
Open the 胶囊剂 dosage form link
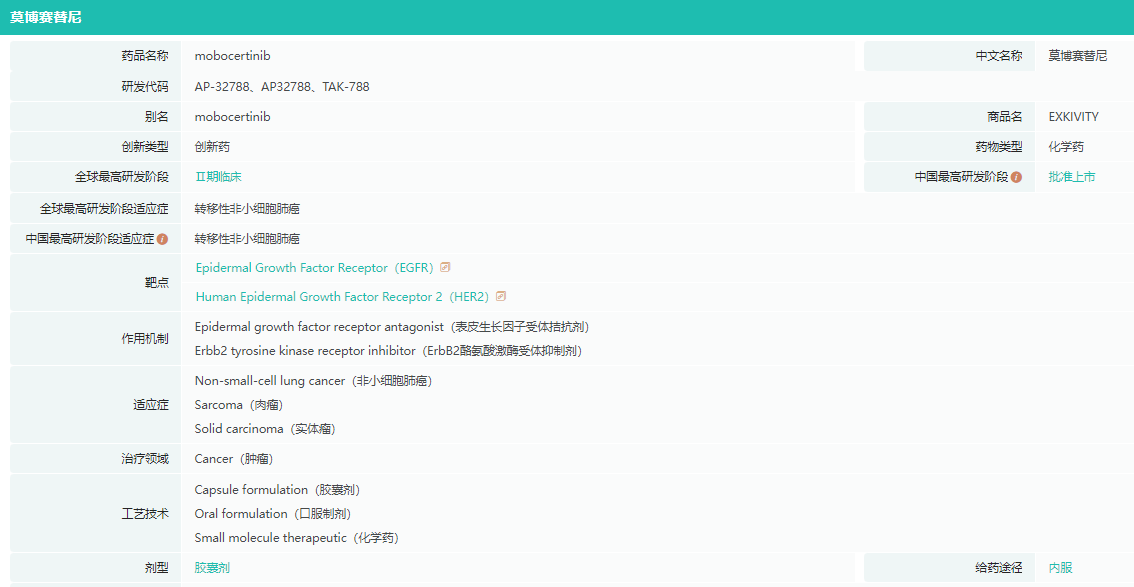click(212, 567)
